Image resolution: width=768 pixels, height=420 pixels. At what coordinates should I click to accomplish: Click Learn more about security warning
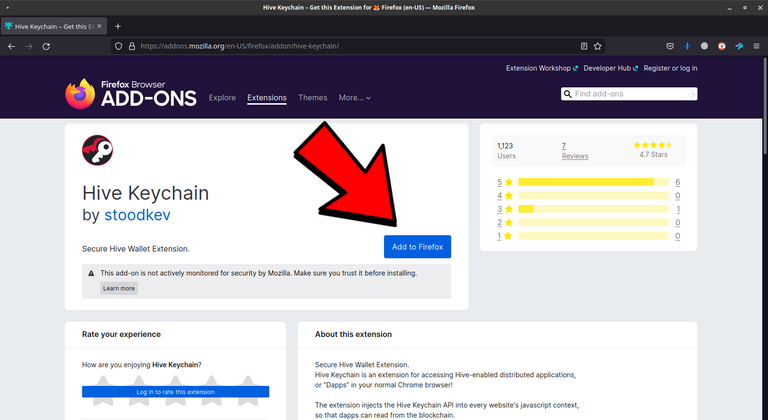point(119,288)
